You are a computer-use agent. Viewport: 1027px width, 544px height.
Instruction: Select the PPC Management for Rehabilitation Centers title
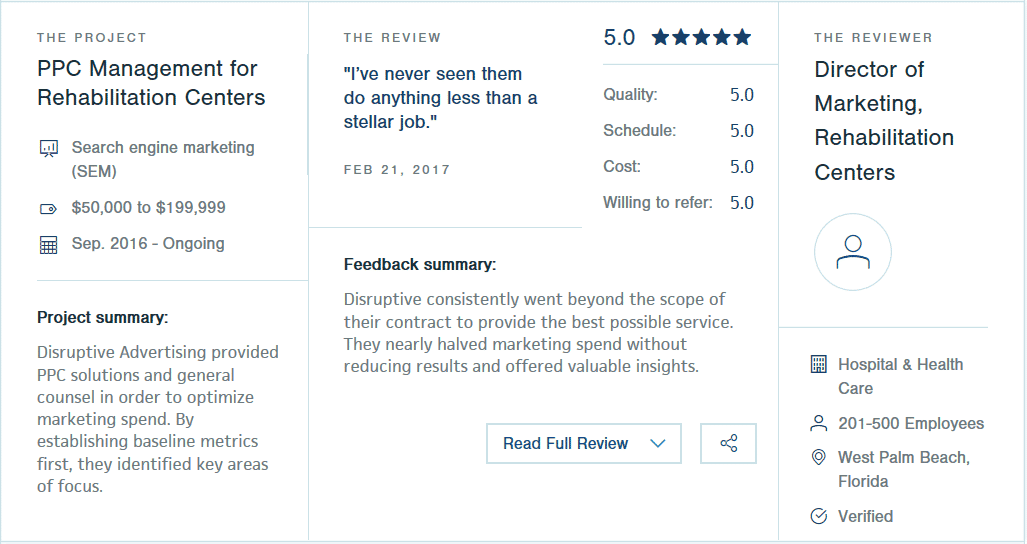[x=151, y=82]
